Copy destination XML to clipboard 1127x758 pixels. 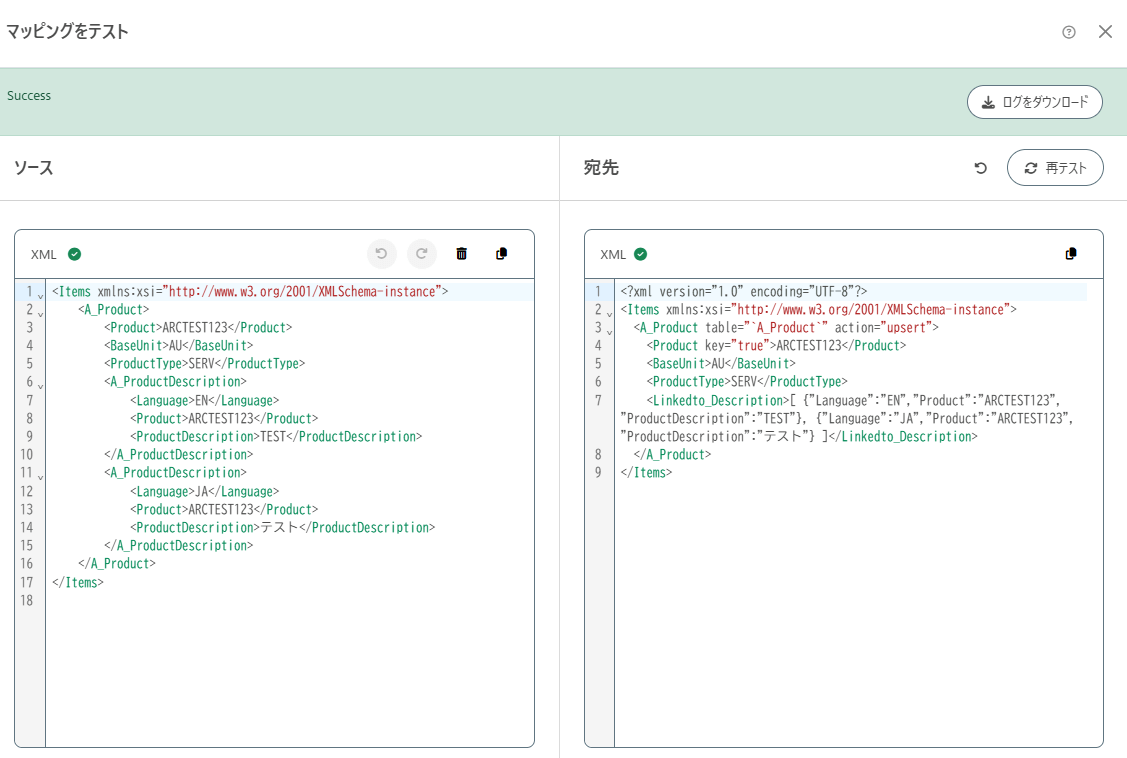(1071, 254)
